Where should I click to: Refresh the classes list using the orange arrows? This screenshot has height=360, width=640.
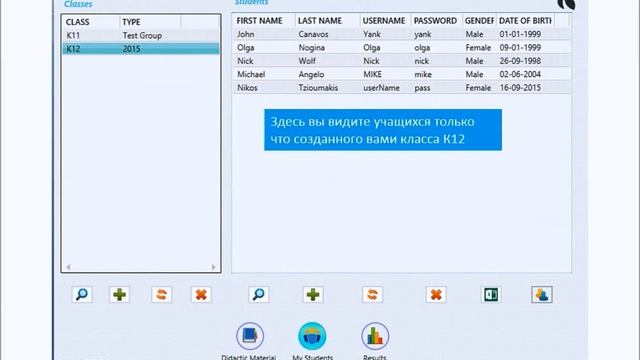161,294
